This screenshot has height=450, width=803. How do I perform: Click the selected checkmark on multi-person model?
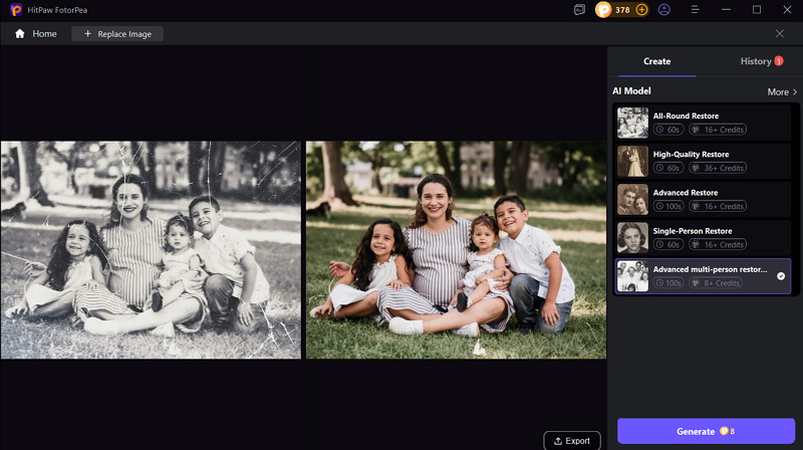(x=780, y=276)
